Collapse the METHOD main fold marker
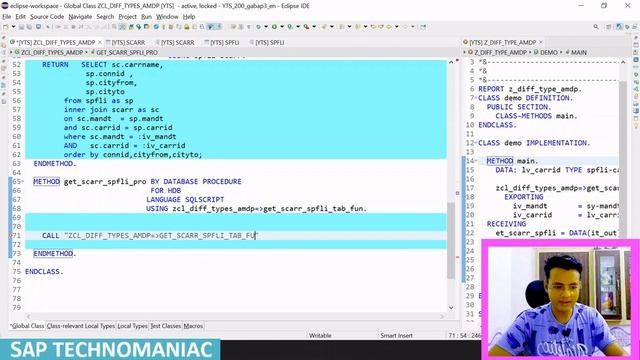Screen dimensions: 640x360 tap(476, 161)
